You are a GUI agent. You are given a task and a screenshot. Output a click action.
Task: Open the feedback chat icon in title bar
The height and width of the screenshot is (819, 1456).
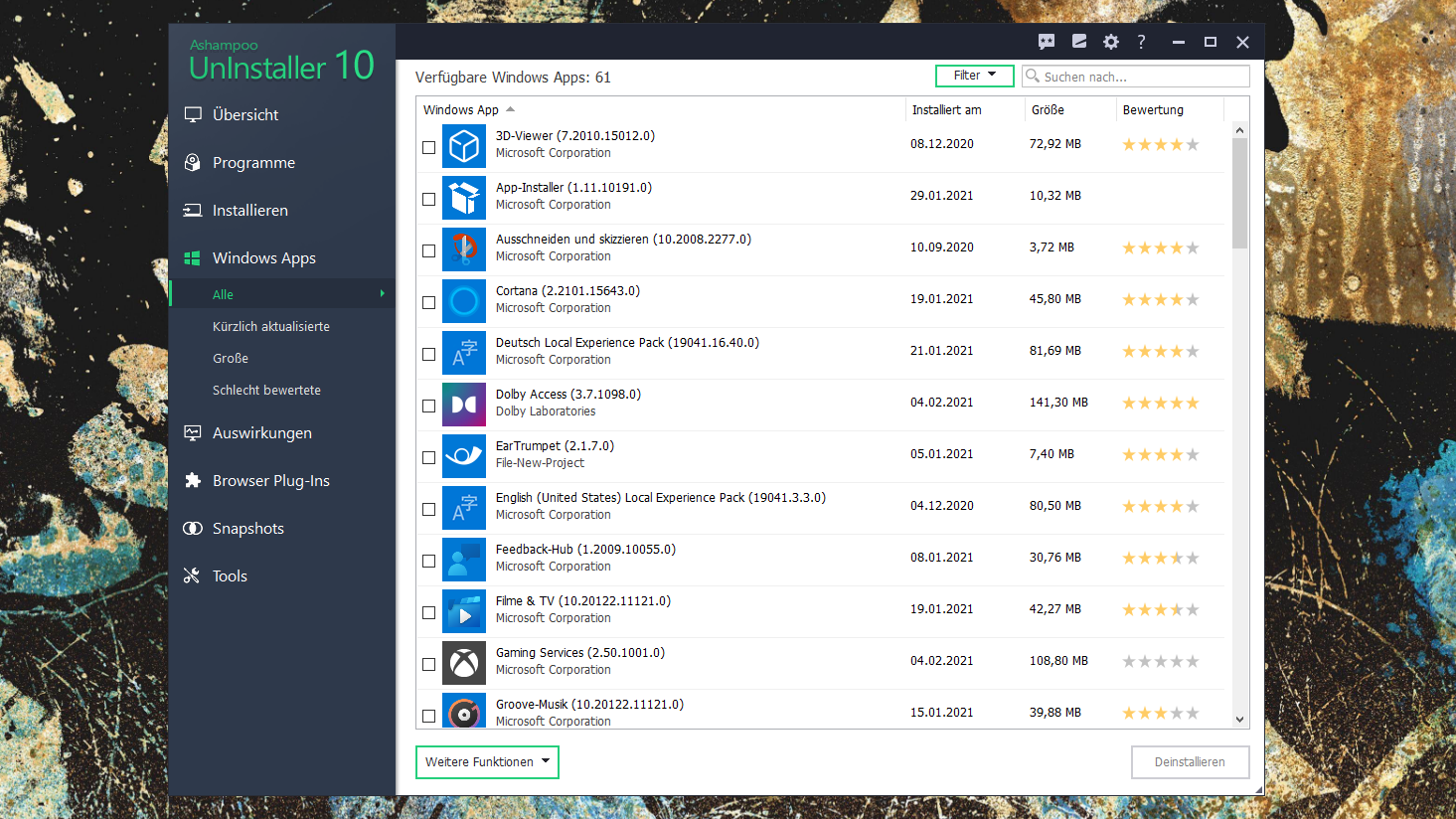1047,42
